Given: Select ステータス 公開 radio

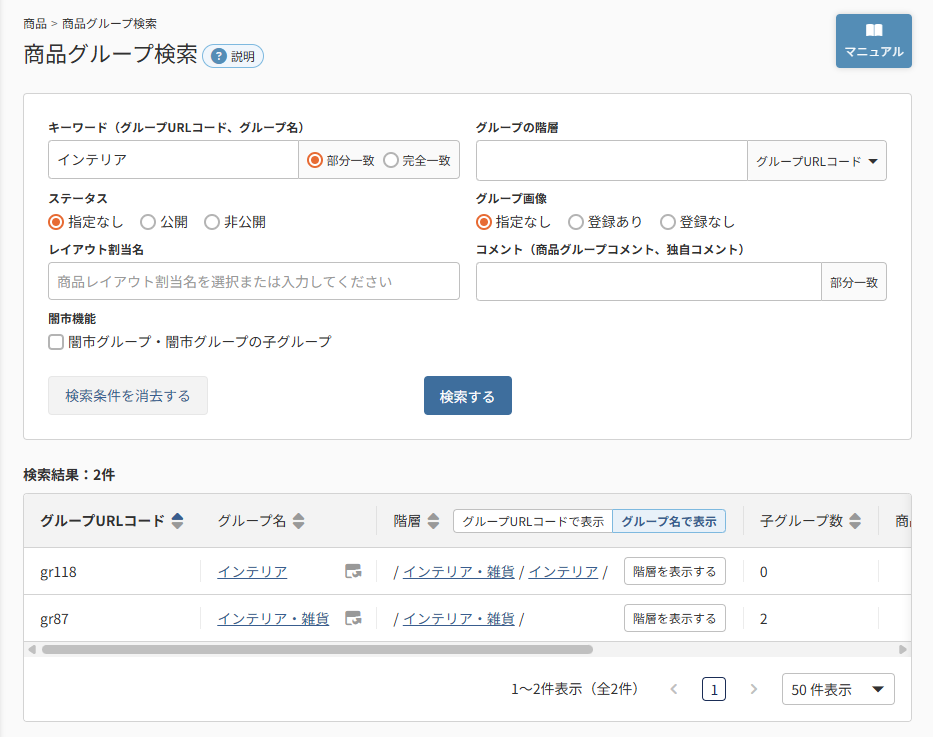Looking at the screenshot, I should click(x=148, y=222).
